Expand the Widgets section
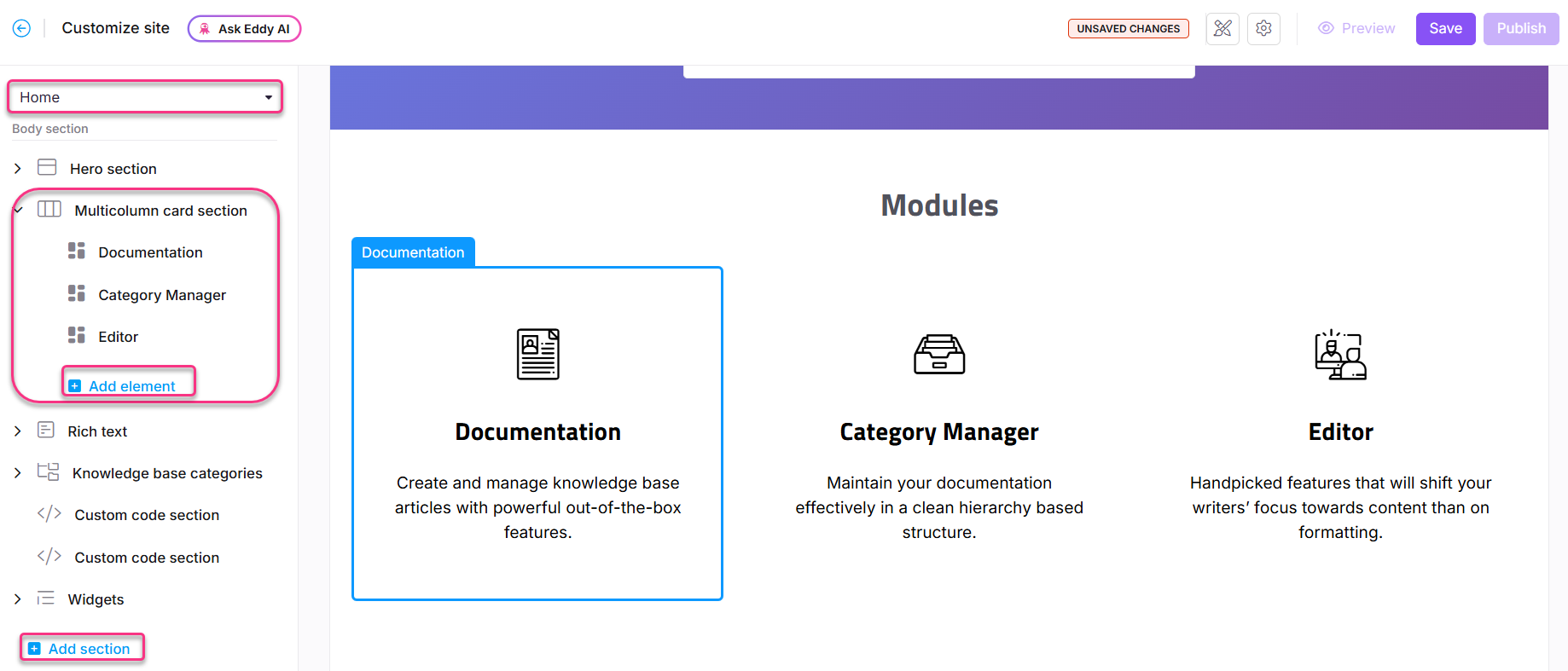The image size is (1568, 671). (18, 599)
